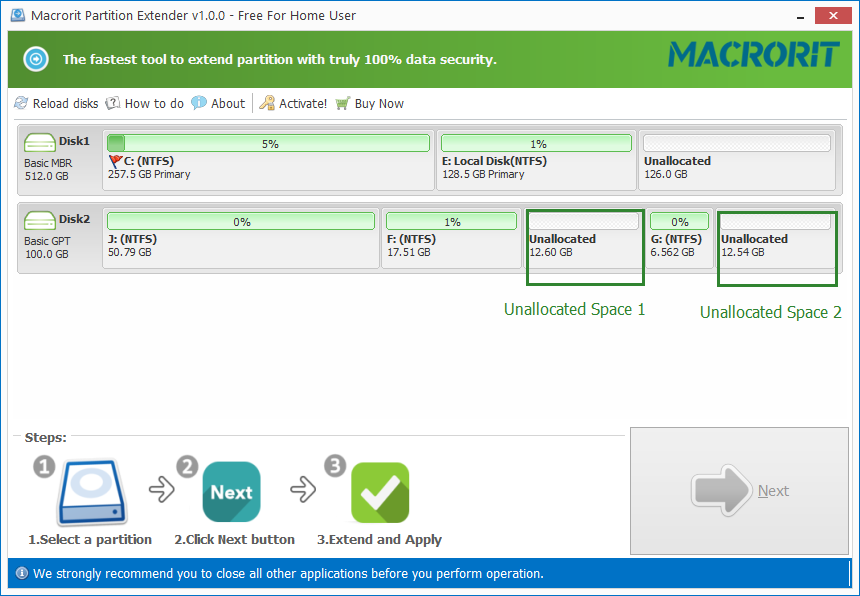Select the J: (NTFS) partition
The image size is (860, 596).
241,239
